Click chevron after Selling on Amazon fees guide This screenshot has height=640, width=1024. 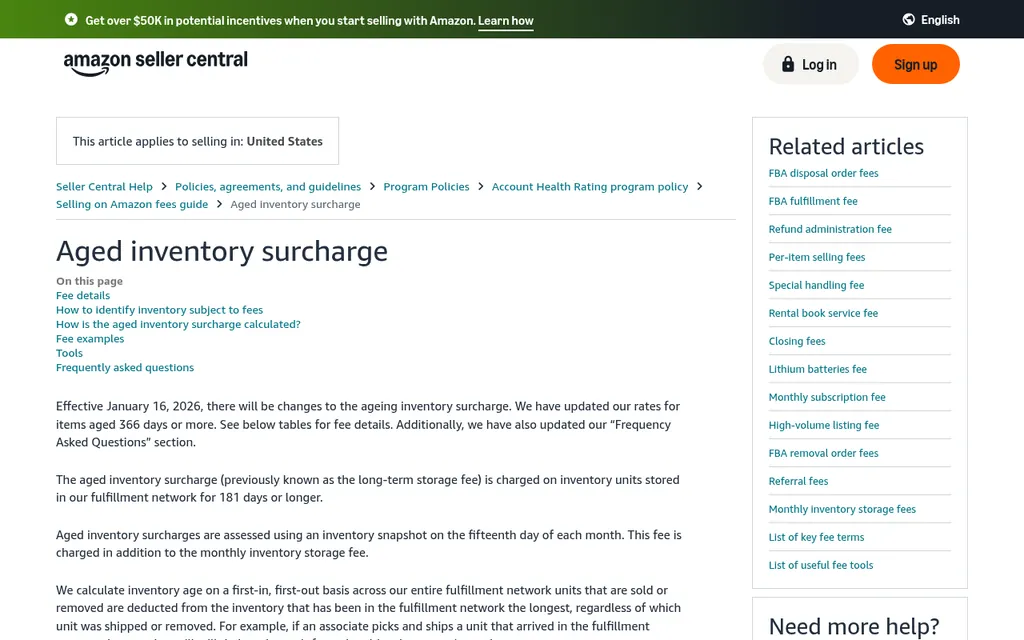tap(219, 204)
